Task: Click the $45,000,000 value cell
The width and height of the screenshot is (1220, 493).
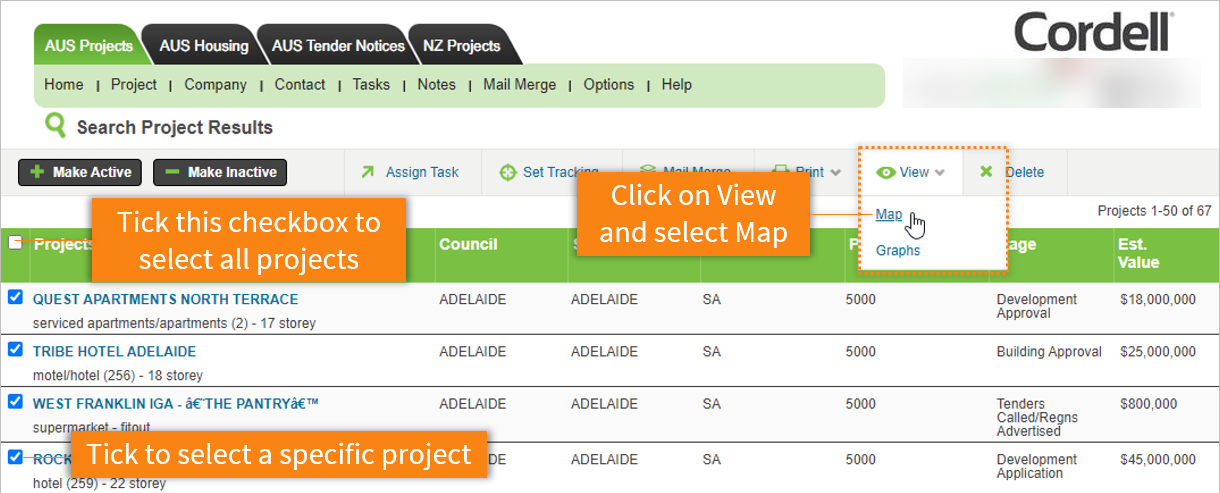Action: click(1158, 459)
